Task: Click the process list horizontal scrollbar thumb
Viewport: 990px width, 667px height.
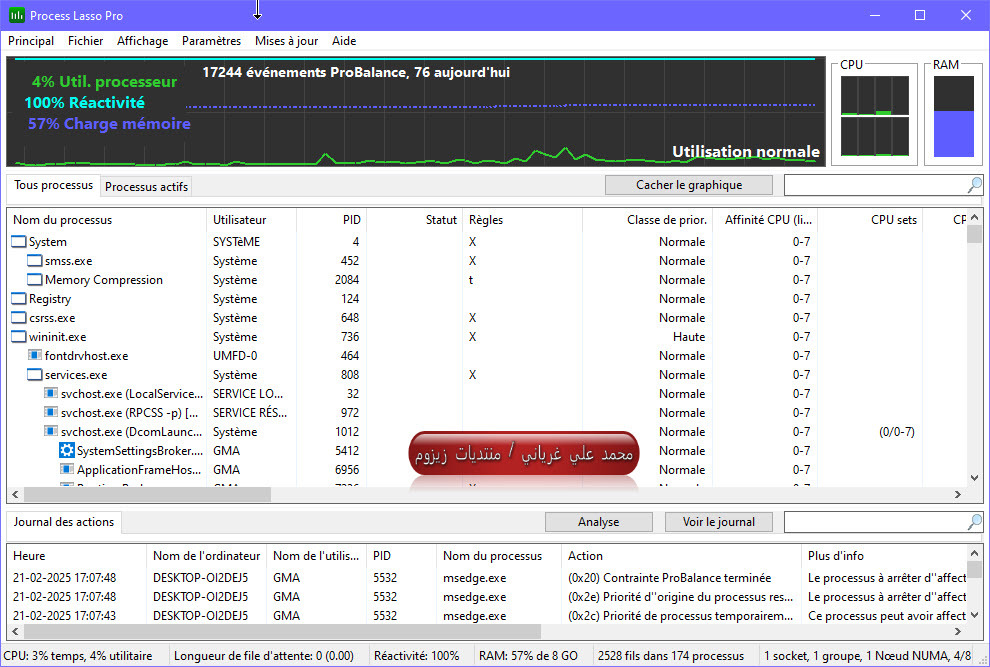Action: tap(148, 495)
